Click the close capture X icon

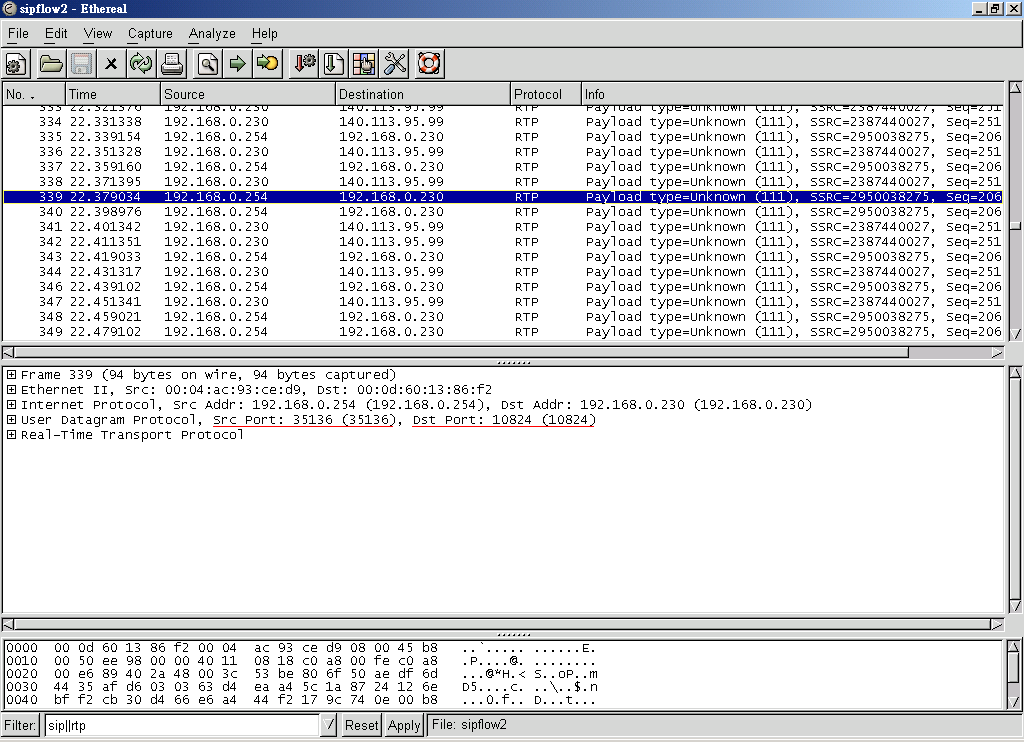111,65
